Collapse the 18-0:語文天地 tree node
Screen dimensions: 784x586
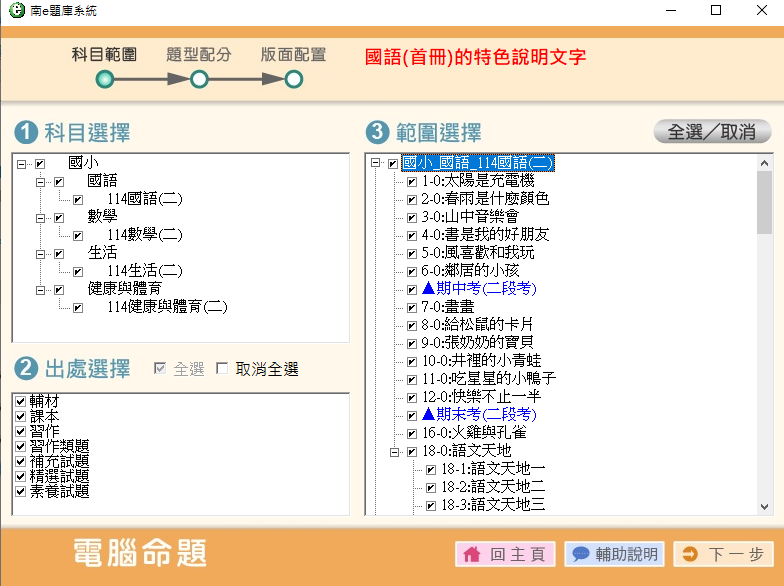[395, 452]
